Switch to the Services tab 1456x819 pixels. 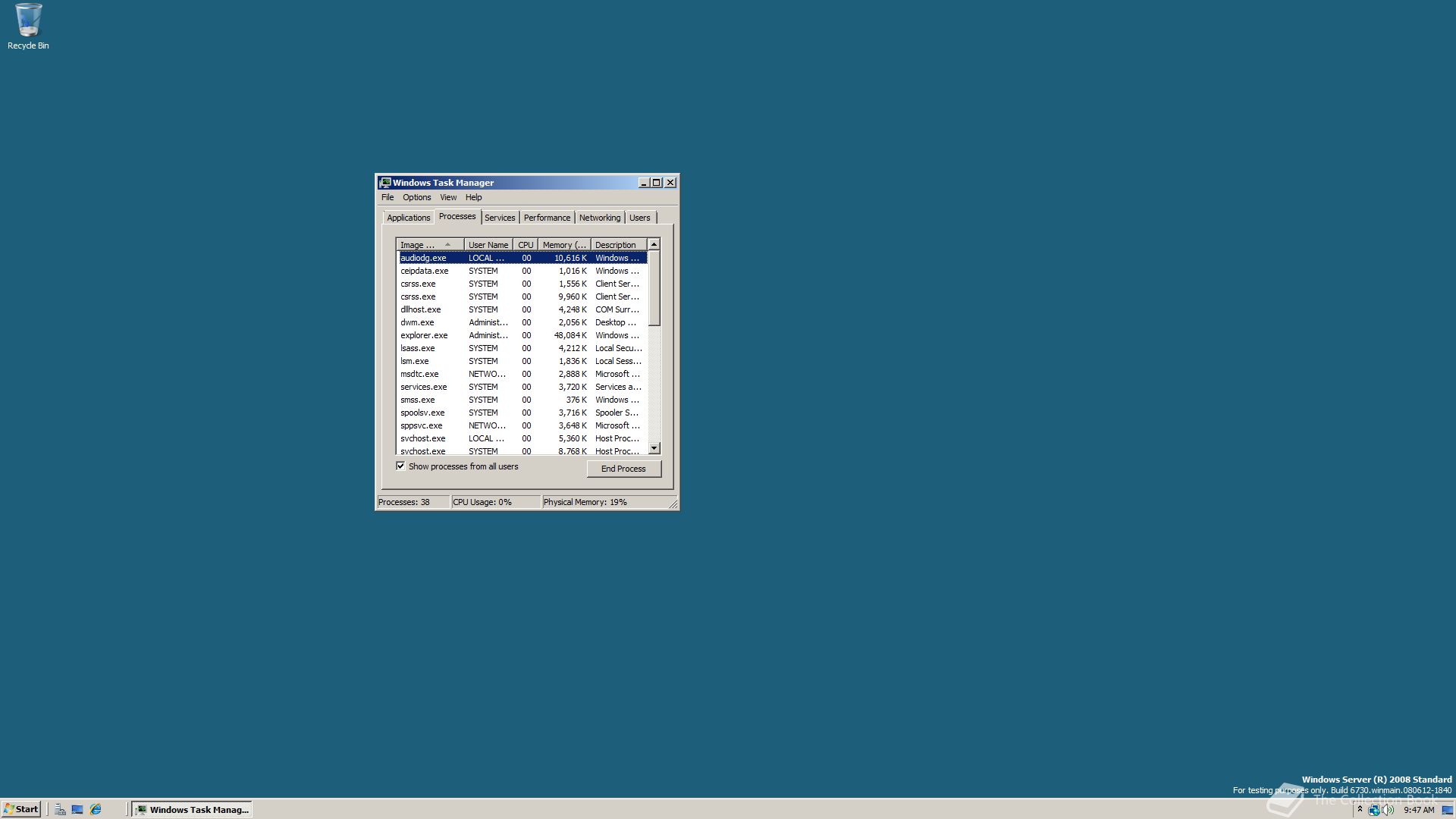click(x=500, y=218)
